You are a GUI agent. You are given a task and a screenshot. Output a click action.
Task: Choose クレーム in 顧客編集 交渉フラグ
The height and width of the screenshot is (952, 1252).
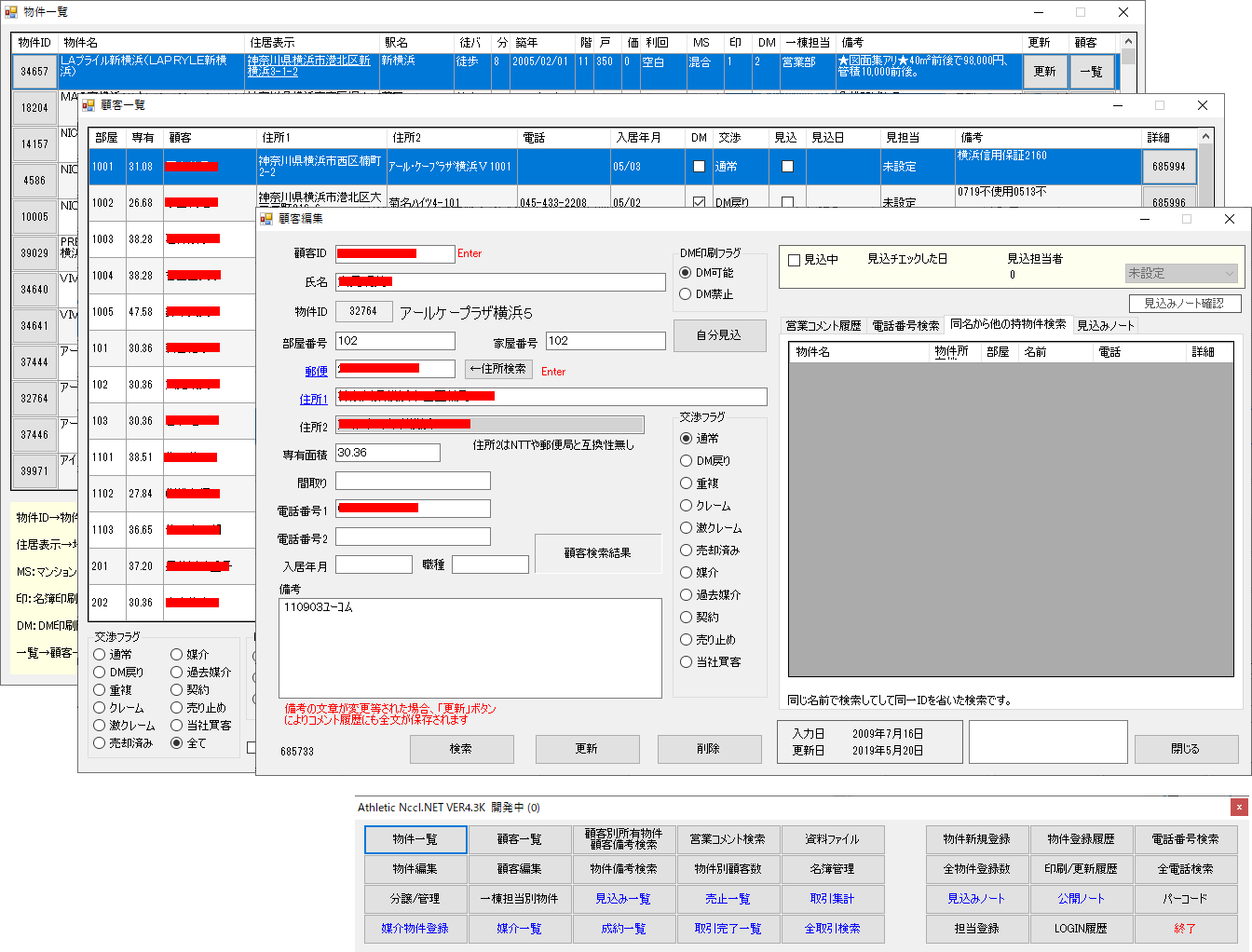pos(686,506)
